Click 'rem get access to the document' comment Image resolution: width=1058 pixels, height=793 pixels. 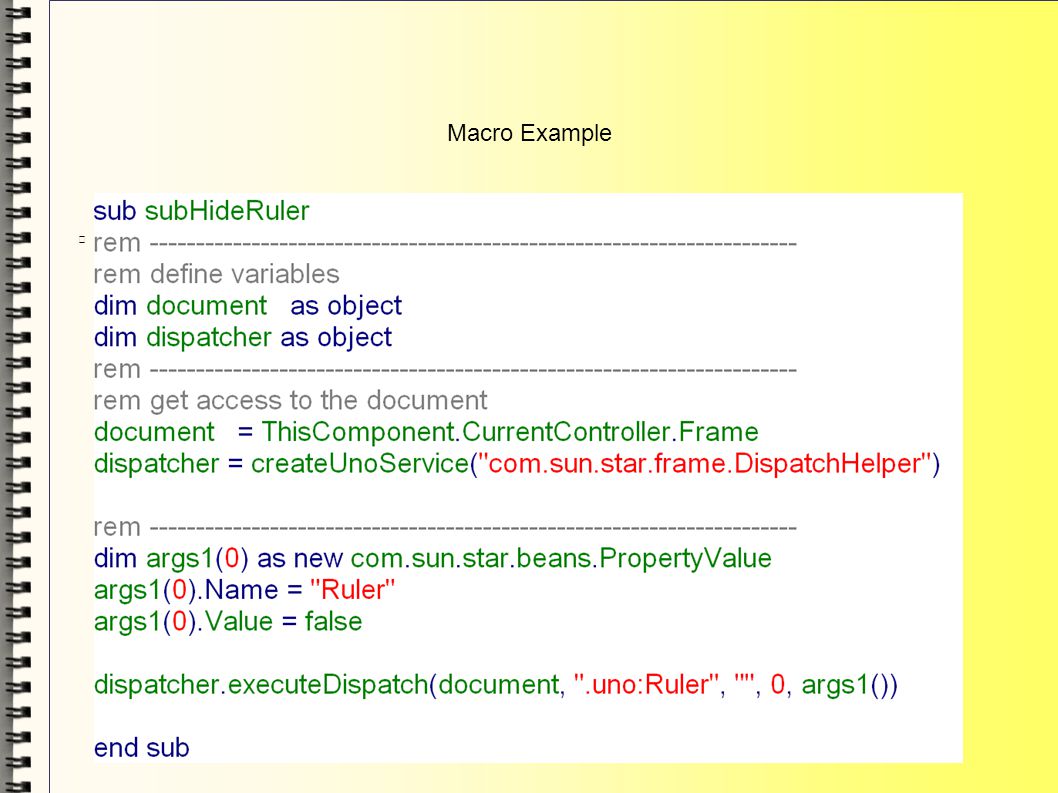point(290,401)
